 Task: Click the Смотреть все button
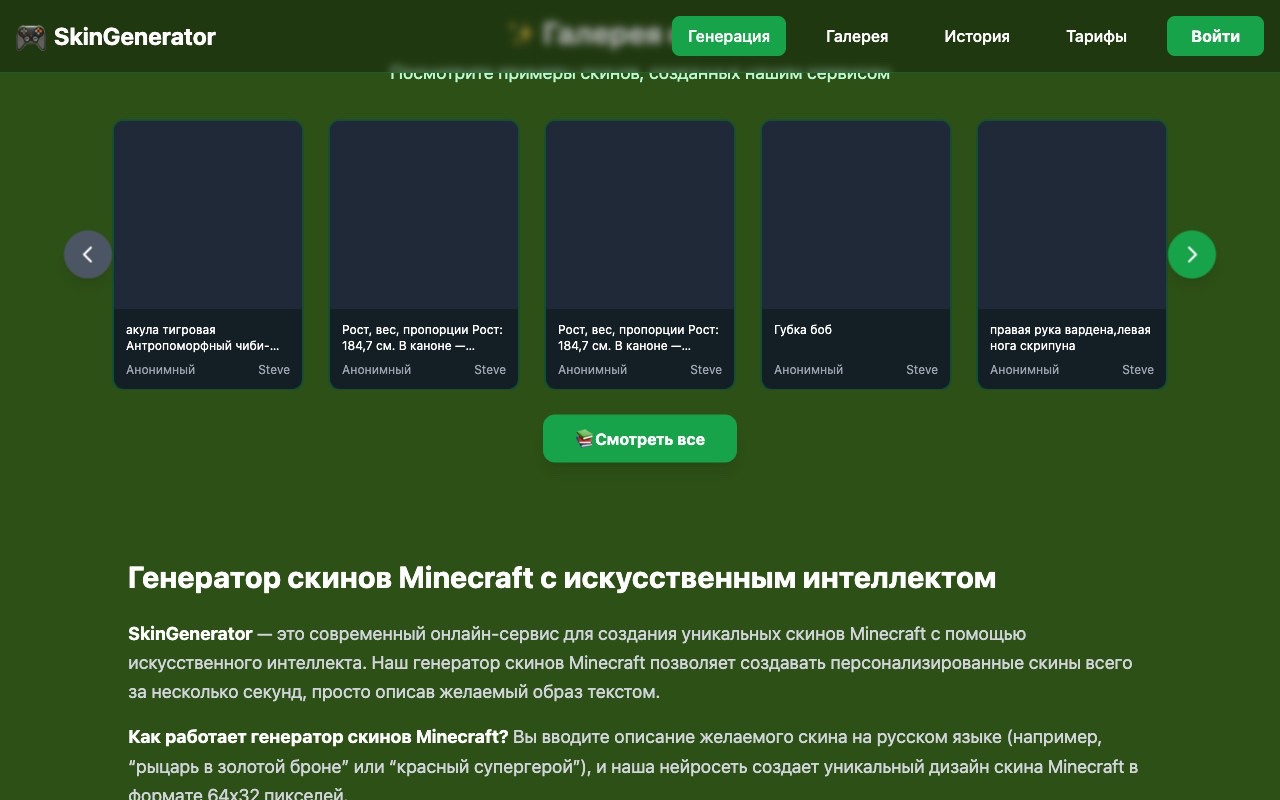[x=640, y=439]
